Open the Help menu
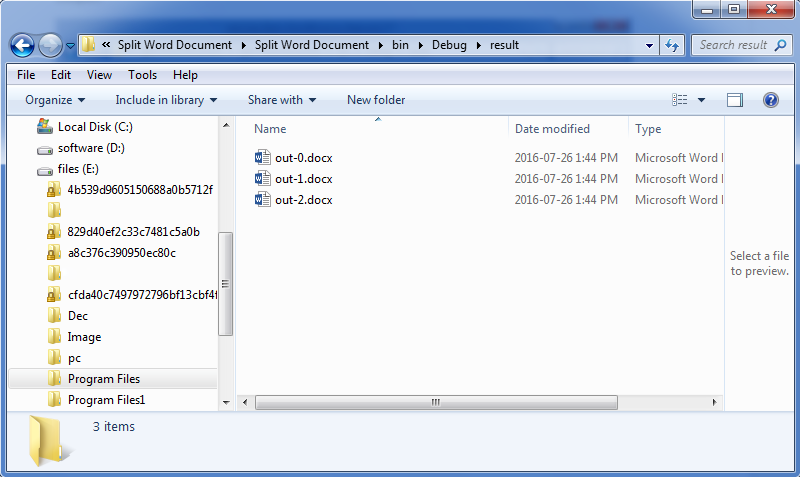Image resolution: width=800 pixels, height=477 pixels. (185, 75)
